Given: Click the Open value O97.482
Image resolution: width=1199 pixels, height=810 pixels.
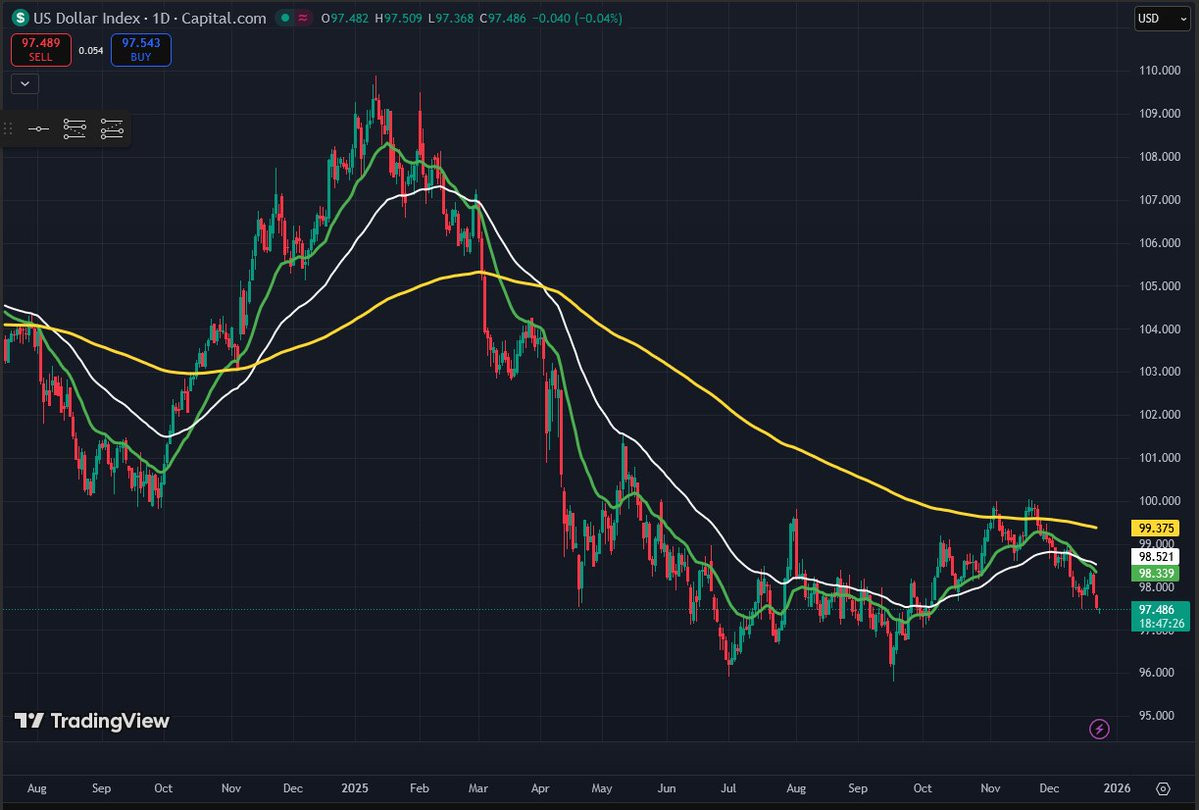Looking at the screenshot, I should click(345, 18).
